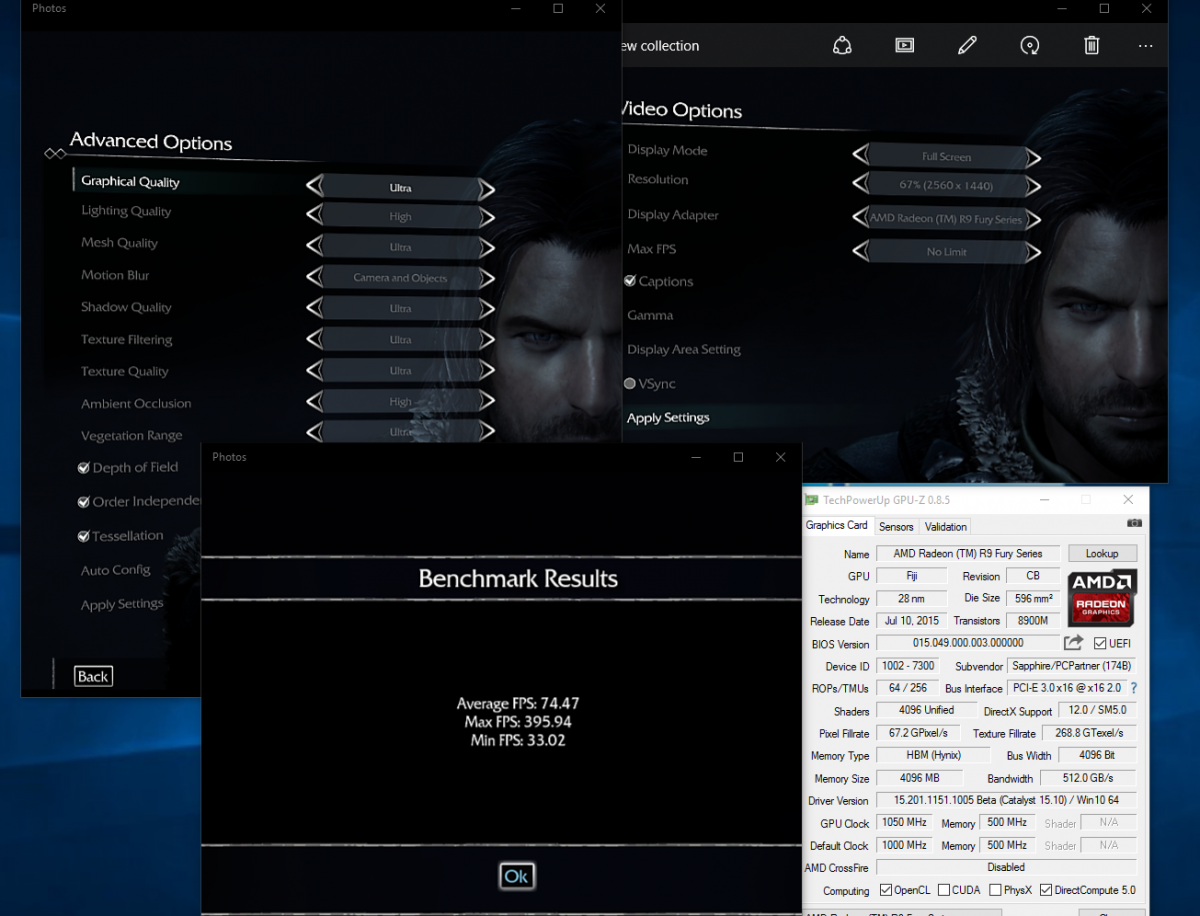The height and width of the screenshot is (916, 1200).
Task: Click the BIOS Version field in GPU-Z
Action: click(968, 643)
